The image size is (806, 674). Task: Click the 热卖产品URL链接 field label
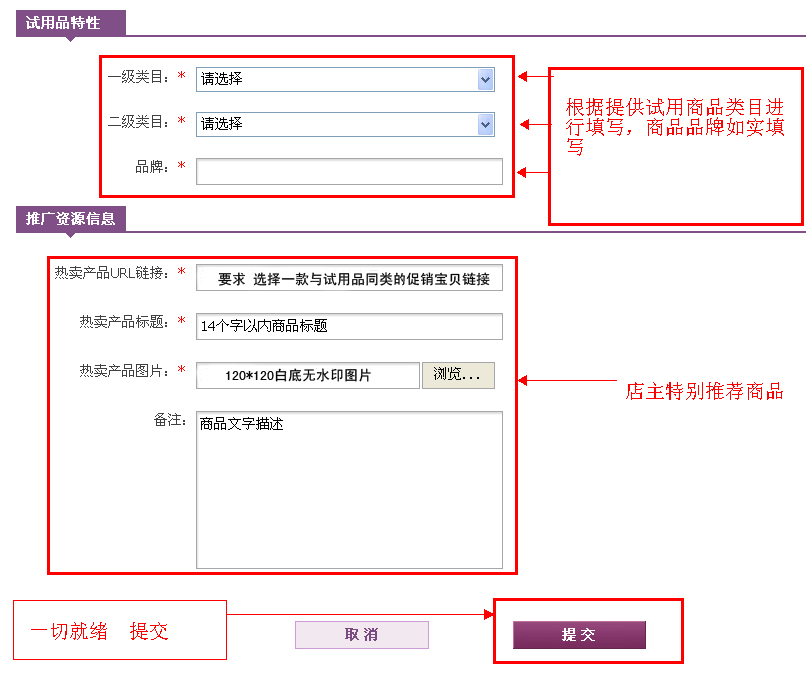click(x=113, y=272)
